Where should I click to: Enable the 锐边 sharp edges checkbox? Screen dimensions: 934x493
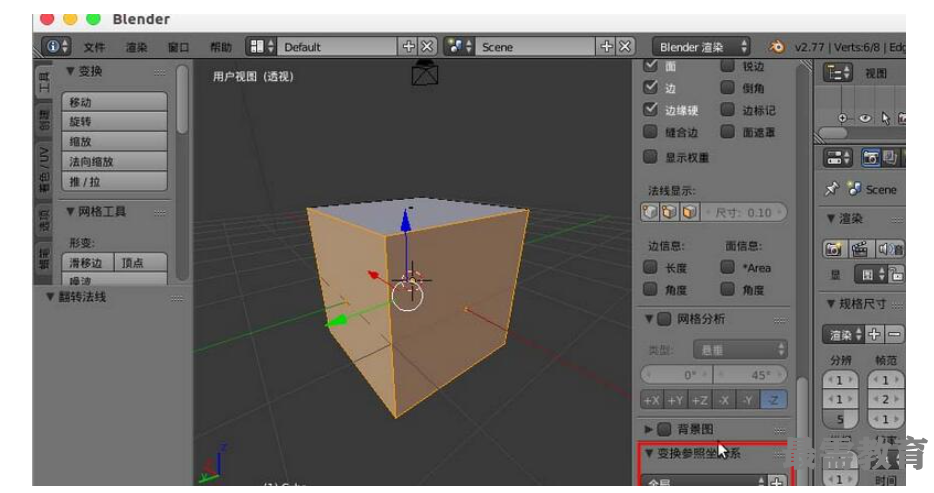[727, 65]
